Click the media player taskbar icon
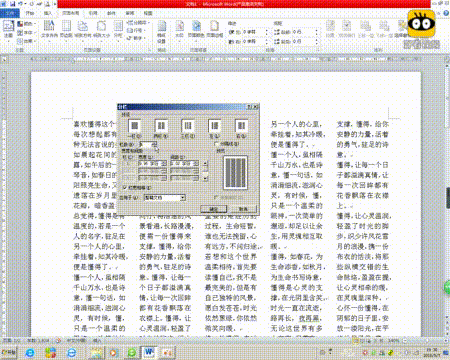This screenshot has height=360, width=450. [113, 352]
